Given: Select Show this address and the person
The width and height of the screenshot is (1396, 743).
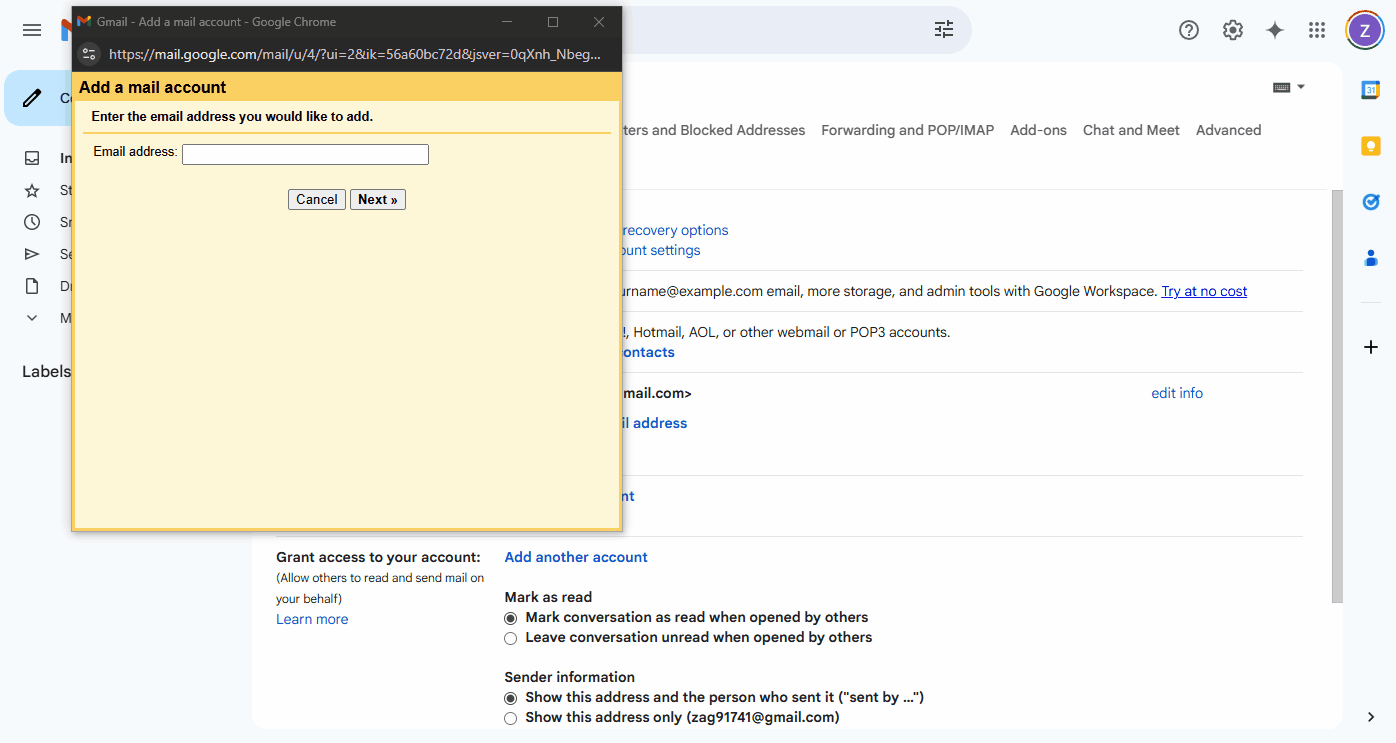Looking at the screenshot, I should pos(511,698).
